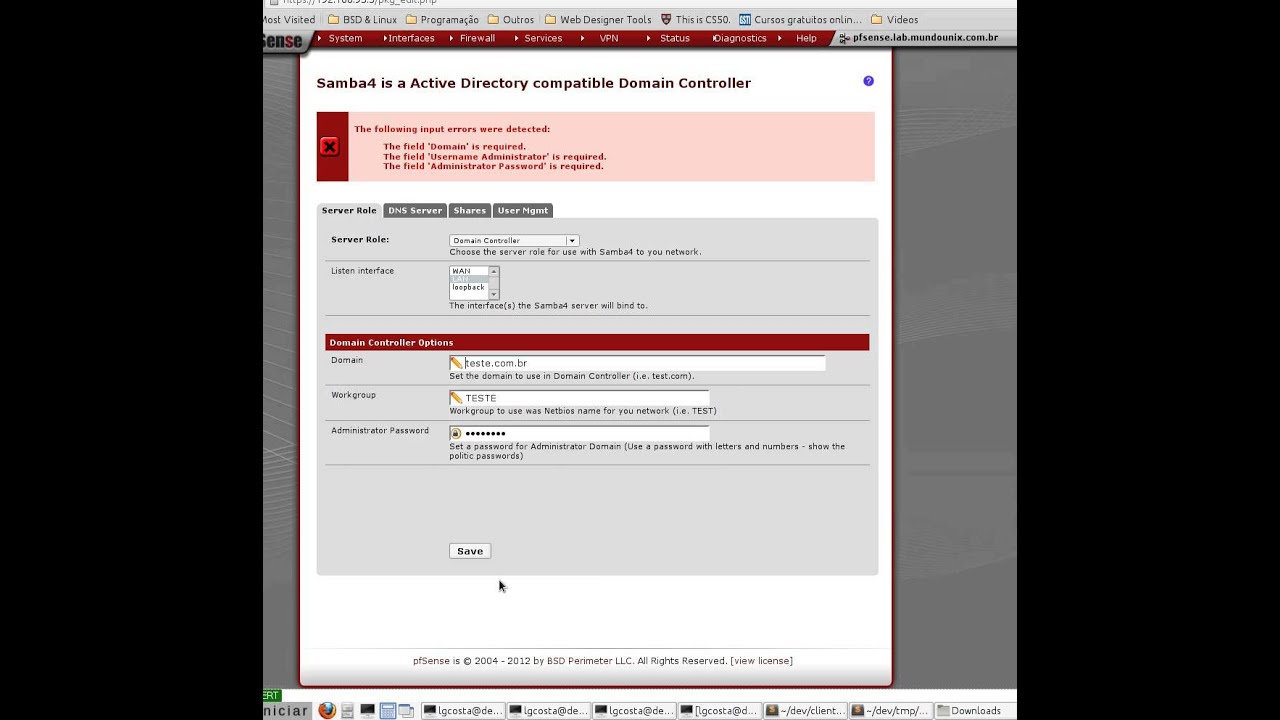Click error text "The field 'Domain' is required."
Screen dimensions: 1280x720
coord(454,147)
